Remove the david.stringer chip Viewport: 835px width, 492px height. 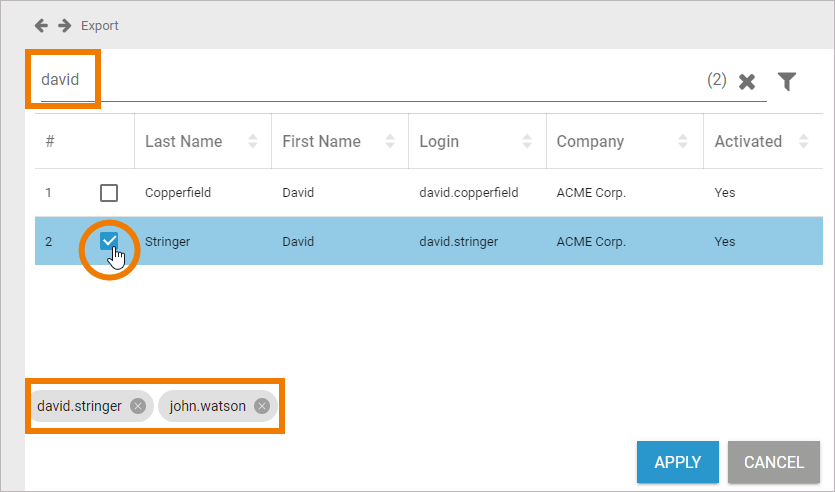138,406
